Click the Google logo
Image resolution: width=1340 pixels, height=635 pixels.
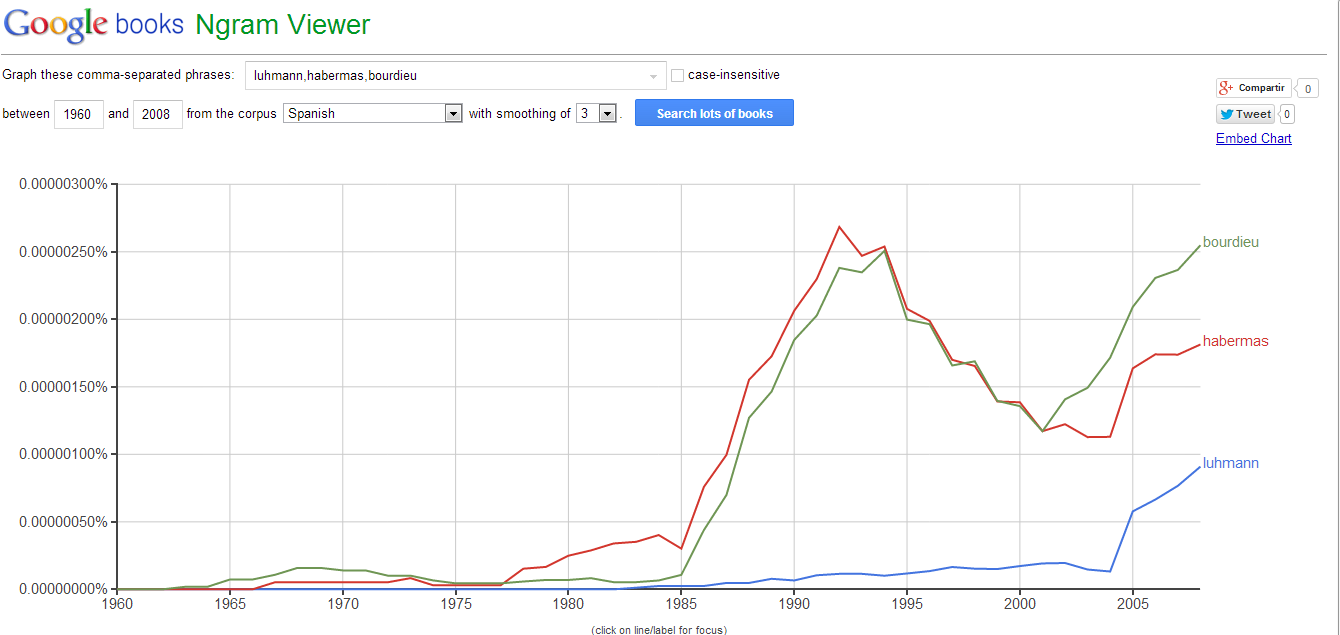point(56,24)
